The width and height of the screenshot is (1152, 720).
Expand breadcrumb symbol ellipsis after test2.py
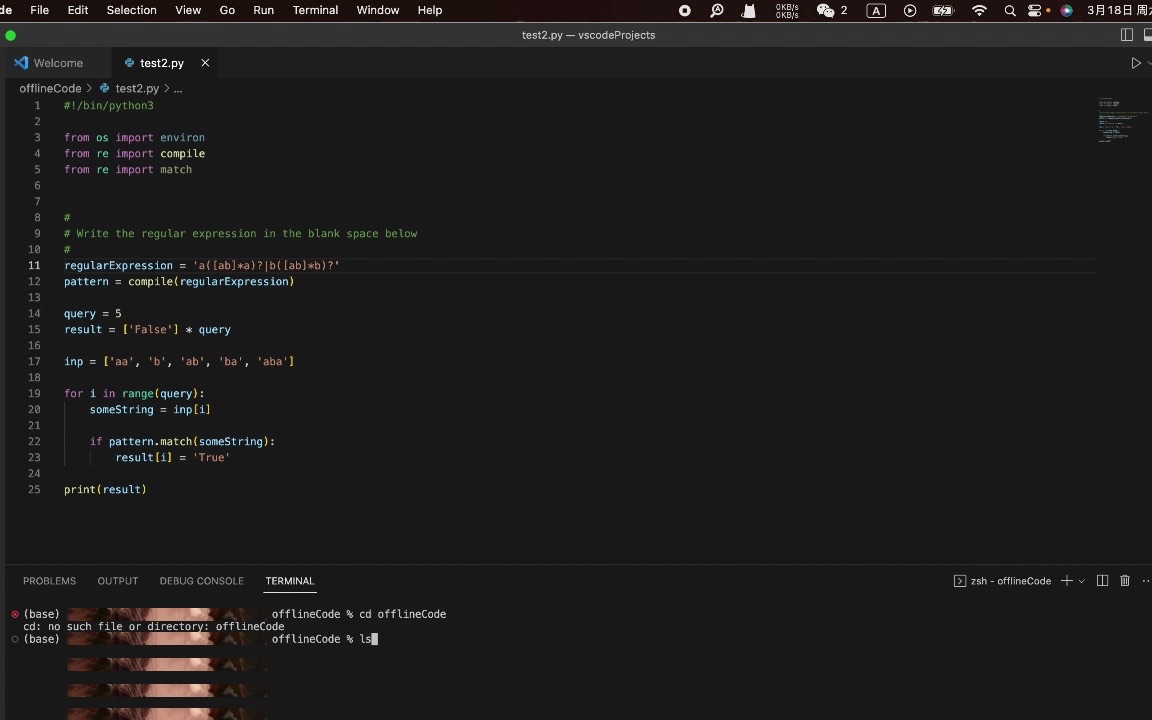(x=178, y=88)
